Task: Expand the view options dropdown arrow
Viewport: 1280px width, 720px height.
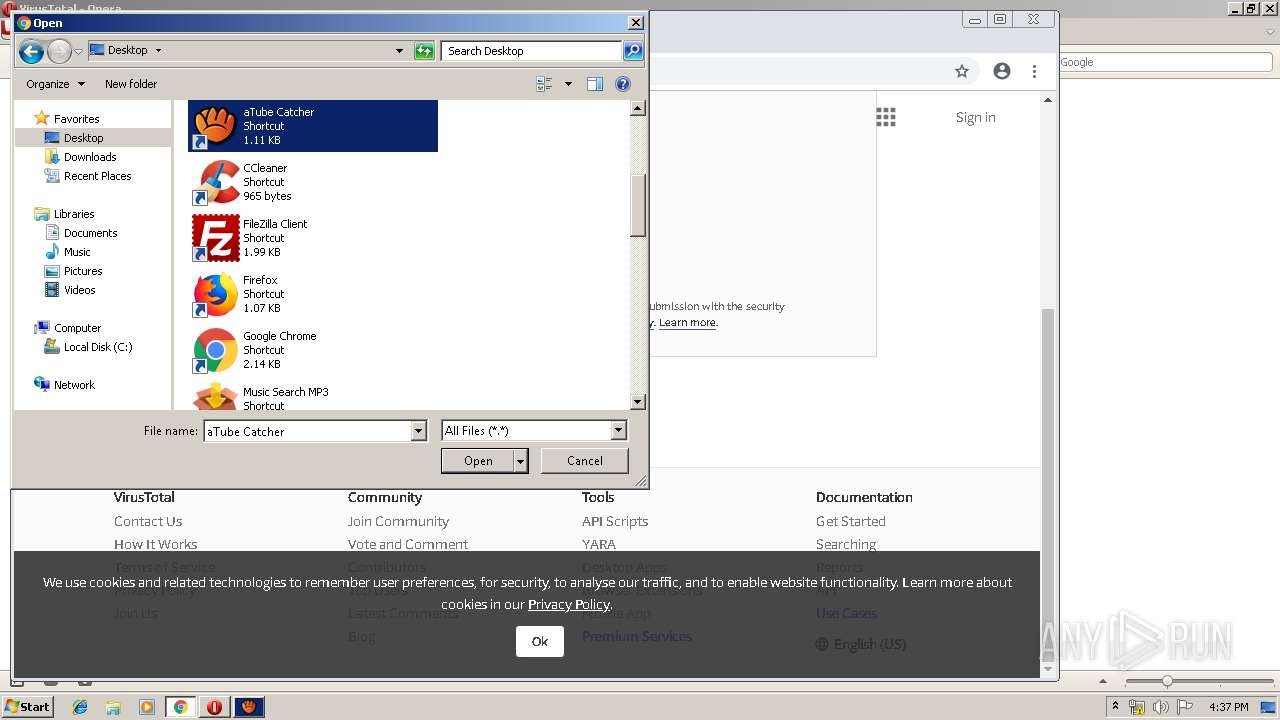Action: point(568,84)
